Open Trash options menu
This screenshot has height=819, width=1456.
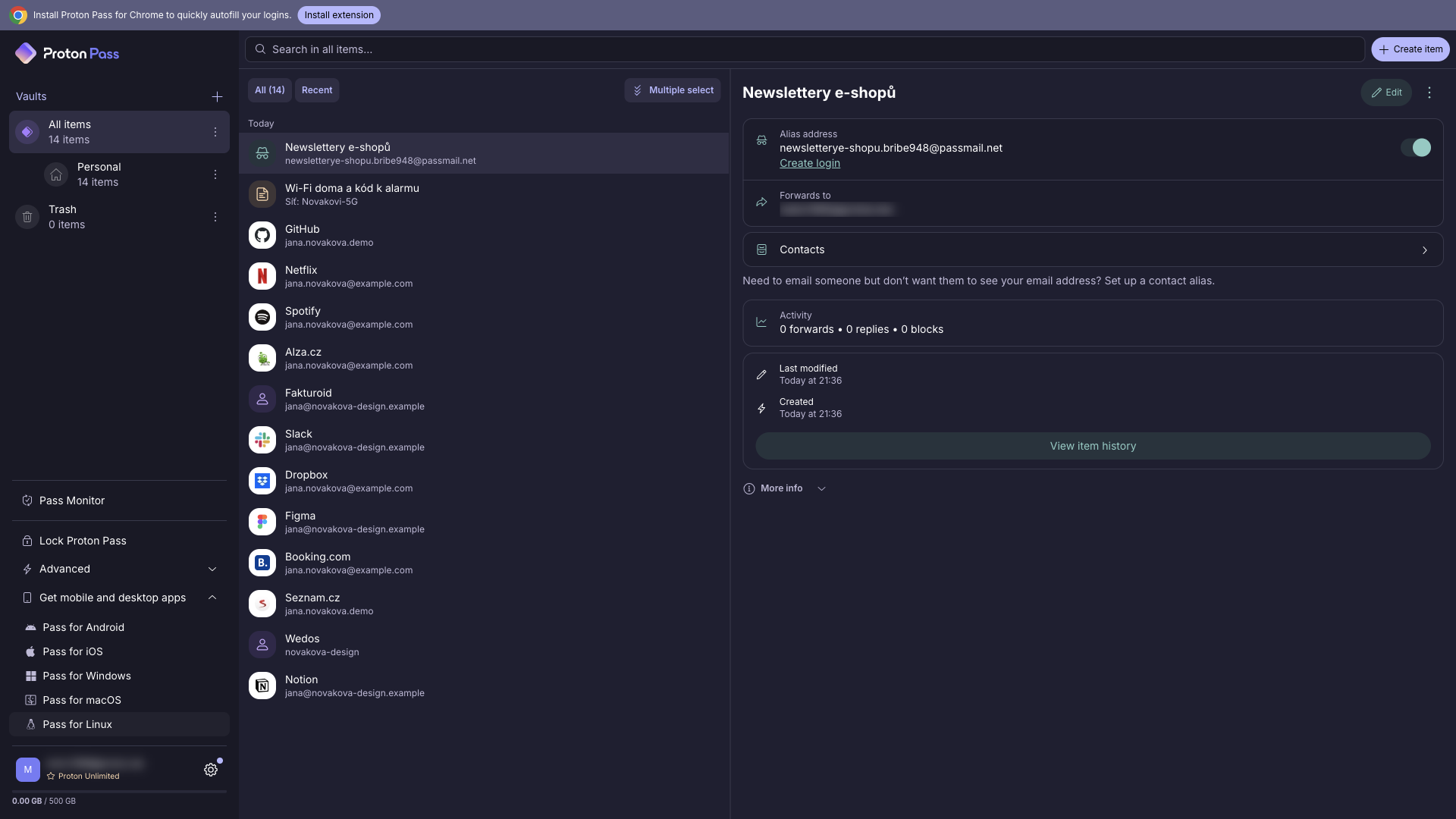(215, 217)
